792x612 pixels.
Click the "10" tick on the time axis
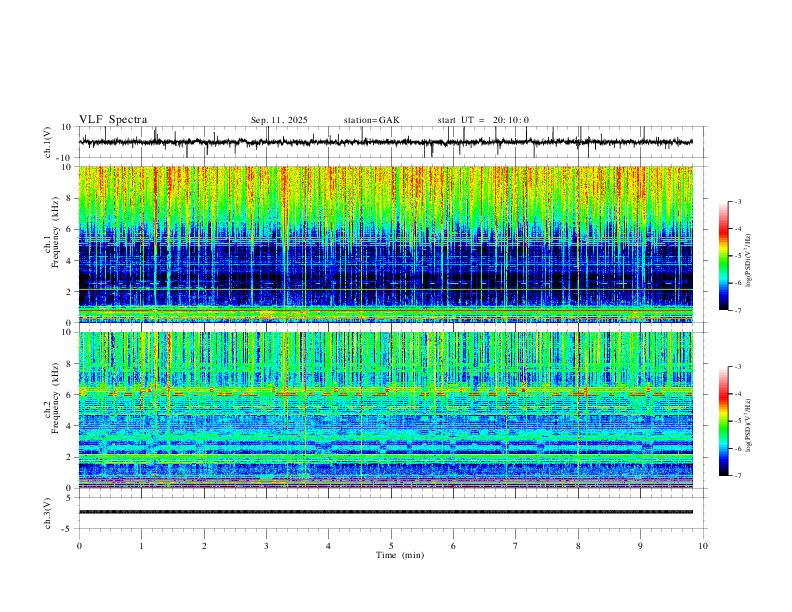tap(703, 546)
